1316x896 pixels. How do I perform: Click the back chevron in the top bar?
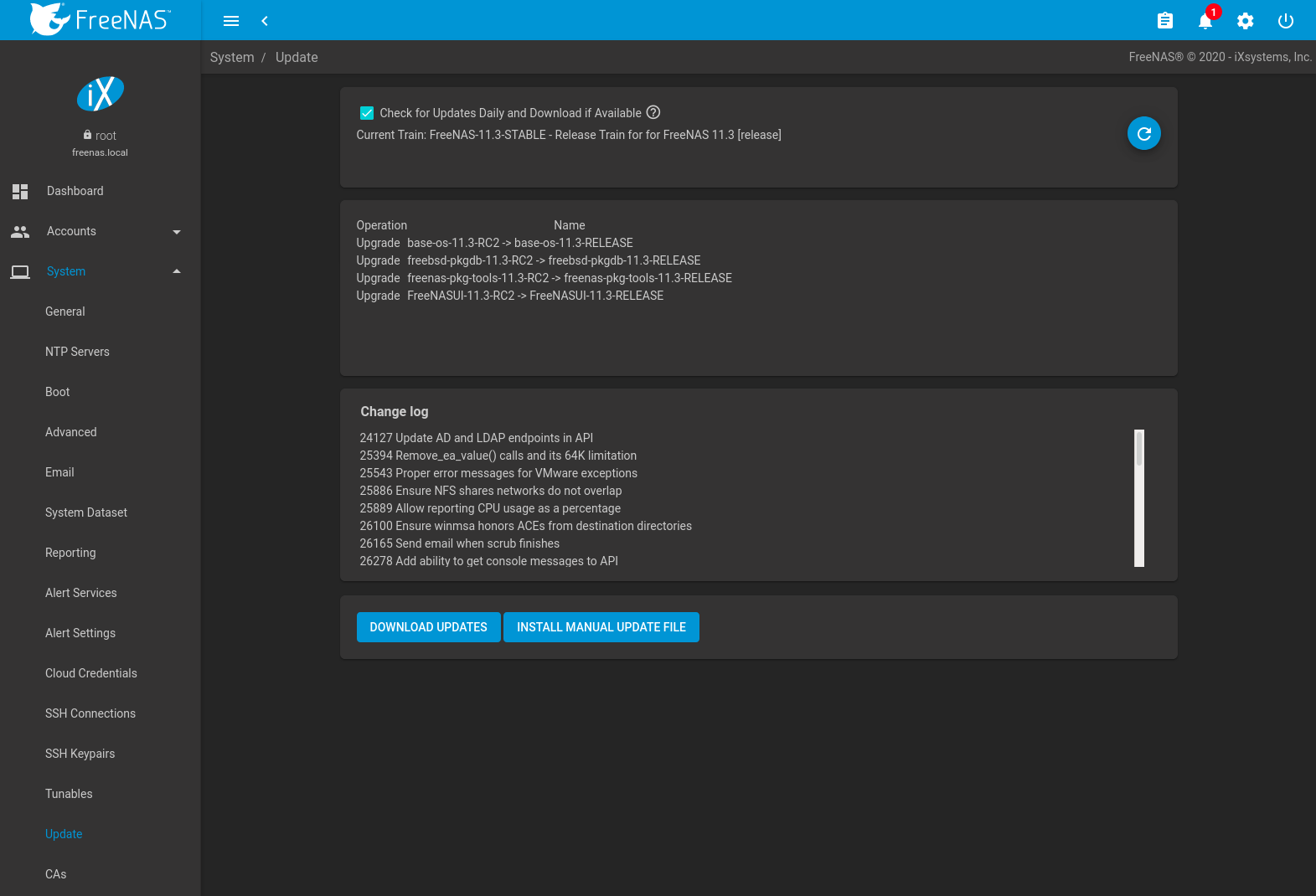(x=265, y=21)
